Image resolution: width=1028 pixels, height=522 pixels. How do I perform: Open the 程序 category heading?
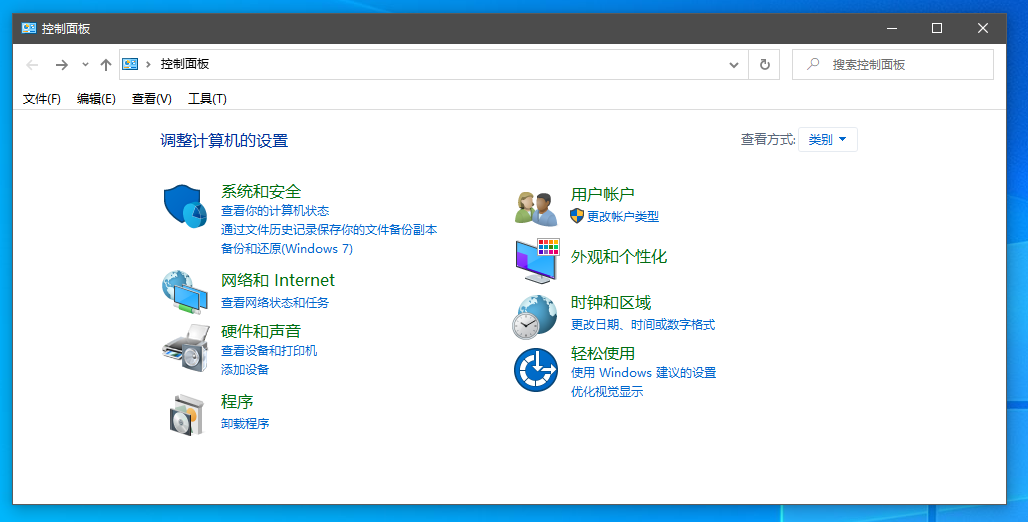(237, 401)
